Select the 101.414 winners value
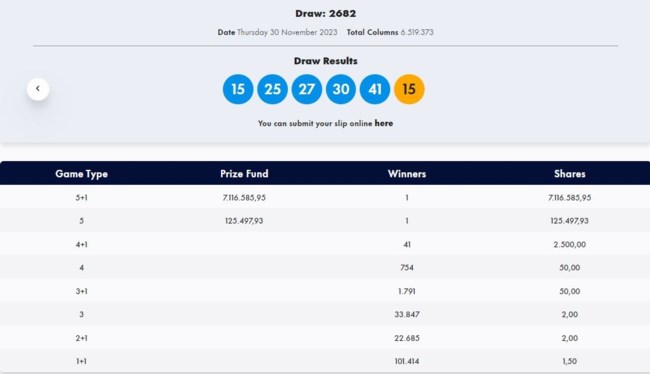Viewport: 650px width, 374px height. coord(407,361)
